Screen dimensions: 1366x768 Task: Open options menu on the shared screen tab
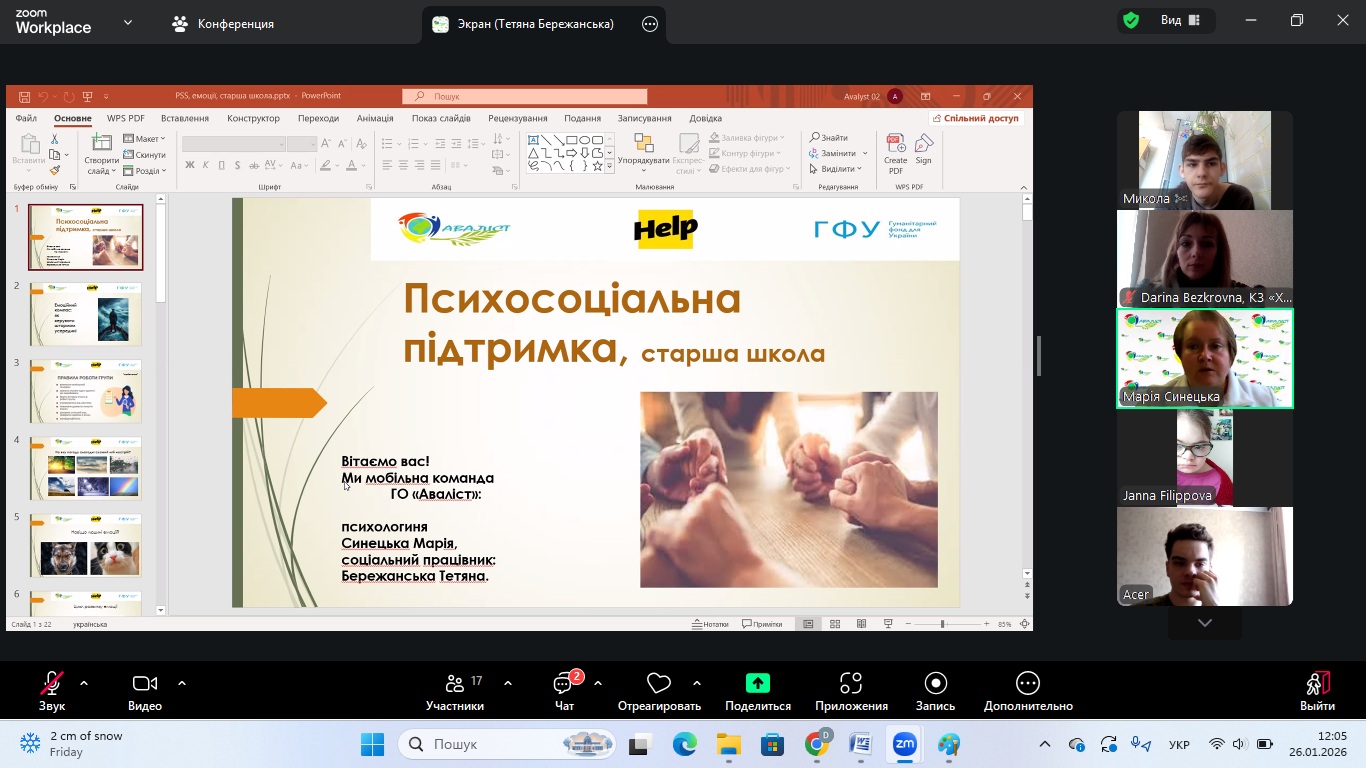point(650,24)
